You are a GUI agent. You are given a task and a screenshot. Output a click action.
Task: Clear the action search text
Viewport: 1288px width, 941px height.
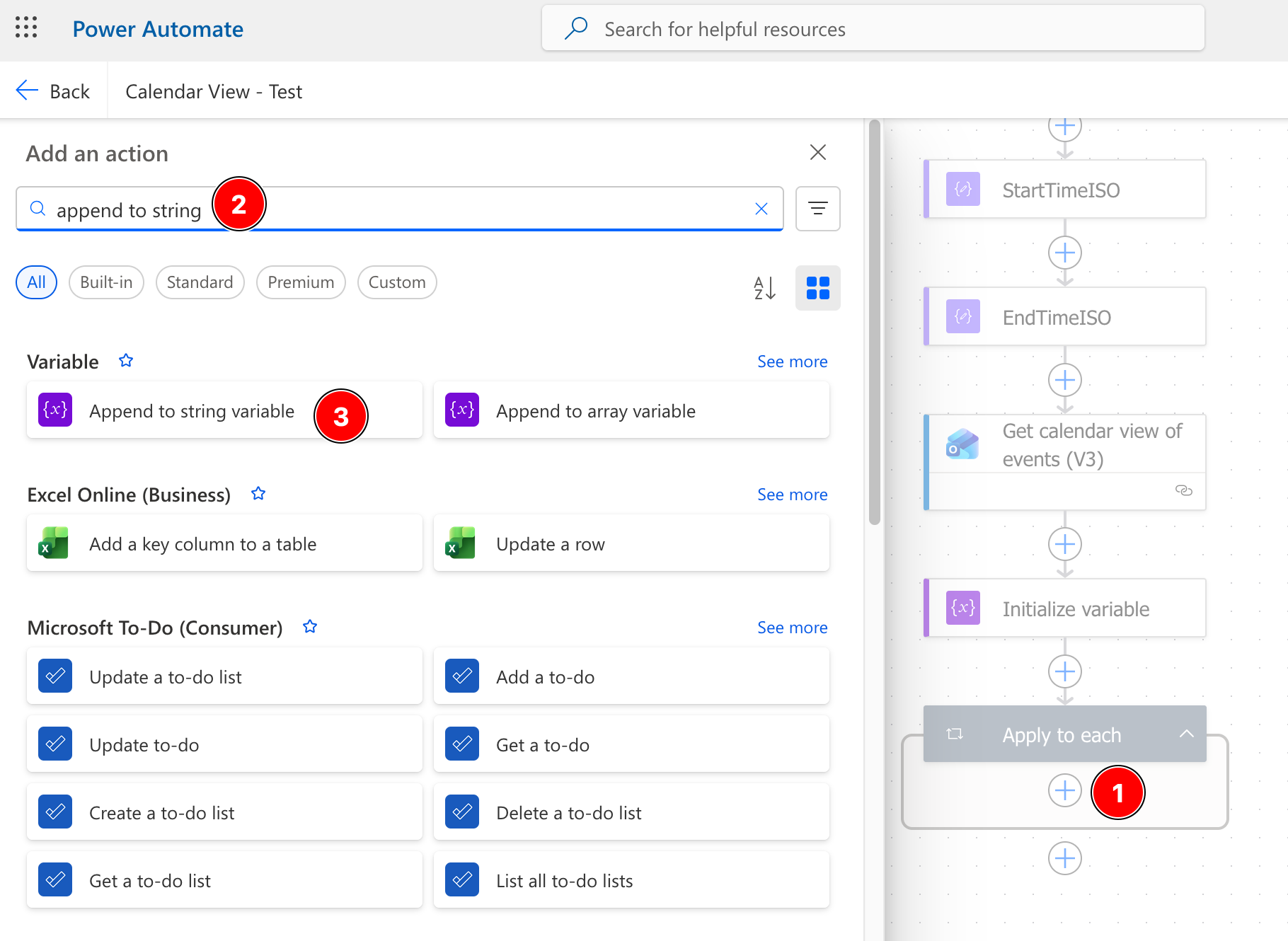761,209
